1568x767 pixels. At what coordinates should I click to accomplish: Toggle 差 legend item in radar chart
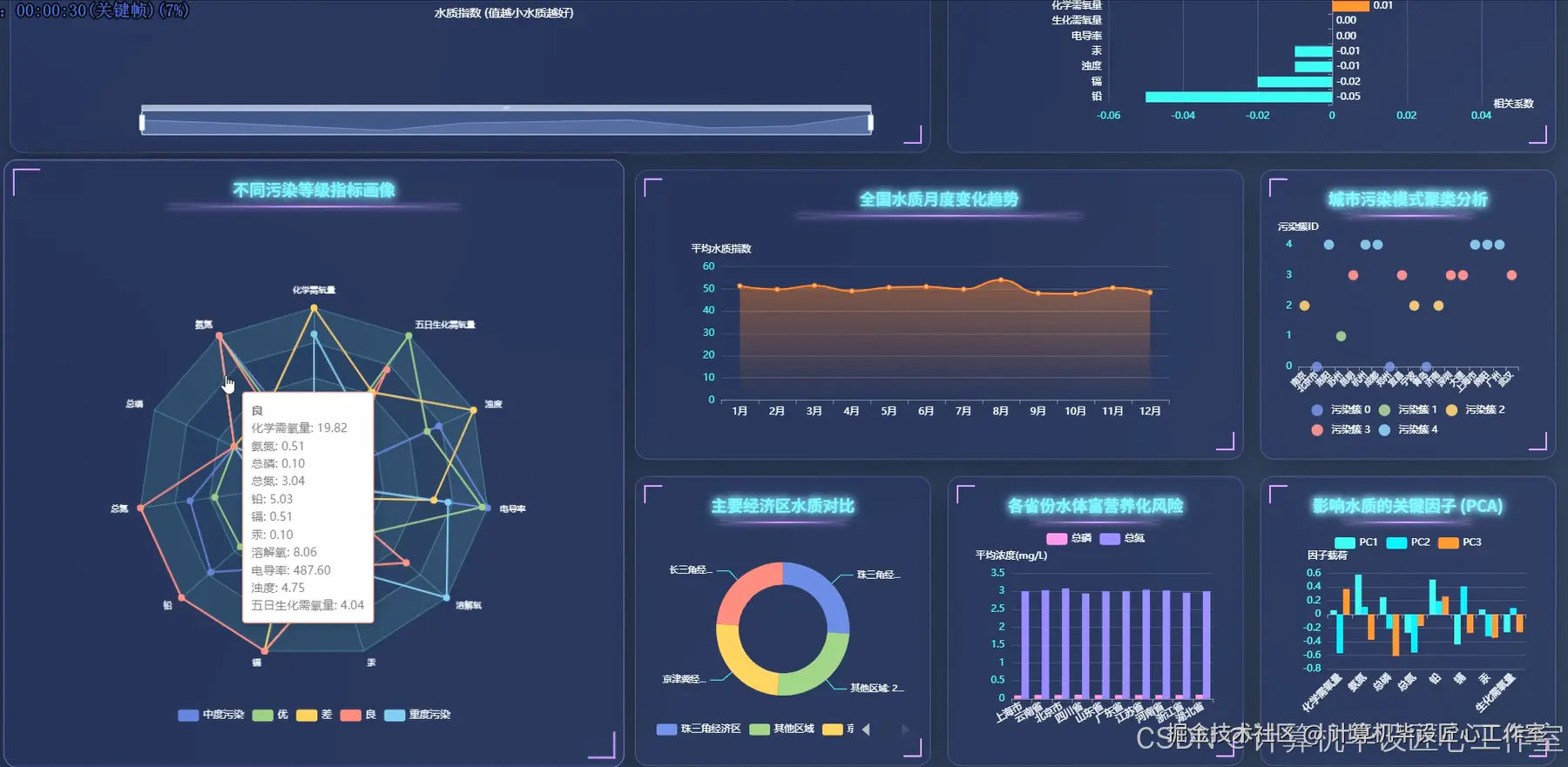click(x=314, y=715)
